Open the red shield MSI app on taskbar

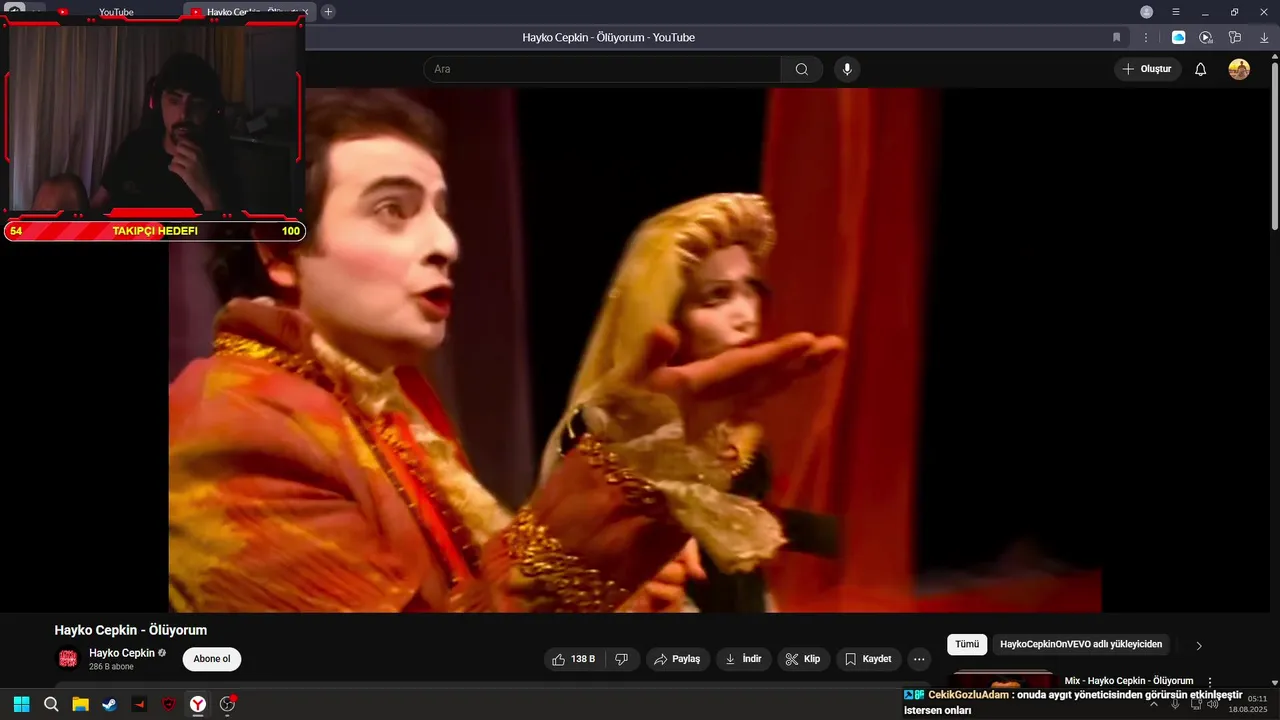pos(169,704)
